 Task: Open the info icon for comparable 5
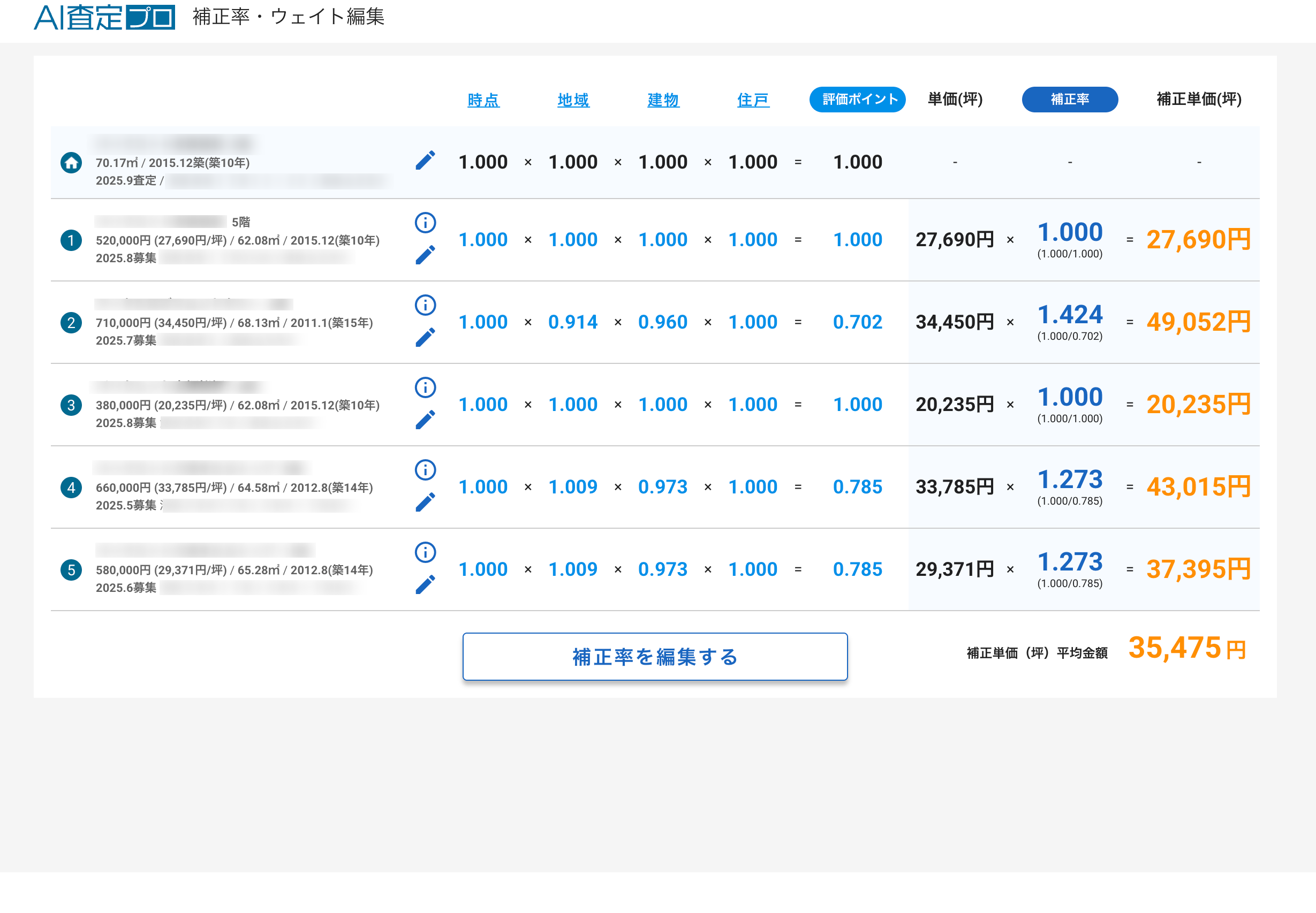425,552
